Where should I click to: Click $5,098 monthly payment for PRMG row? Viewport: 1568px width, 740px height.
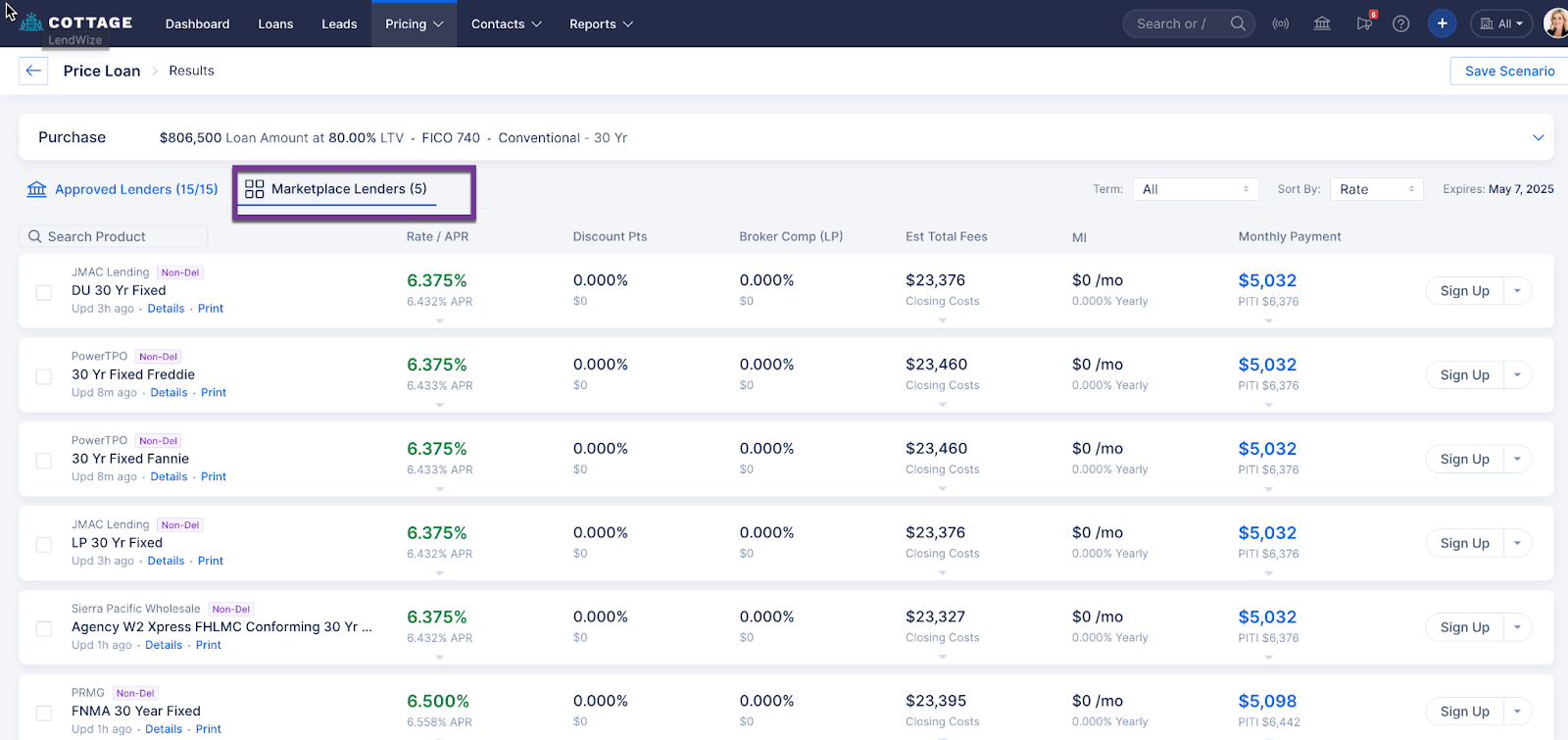(x=1267, y=702)
